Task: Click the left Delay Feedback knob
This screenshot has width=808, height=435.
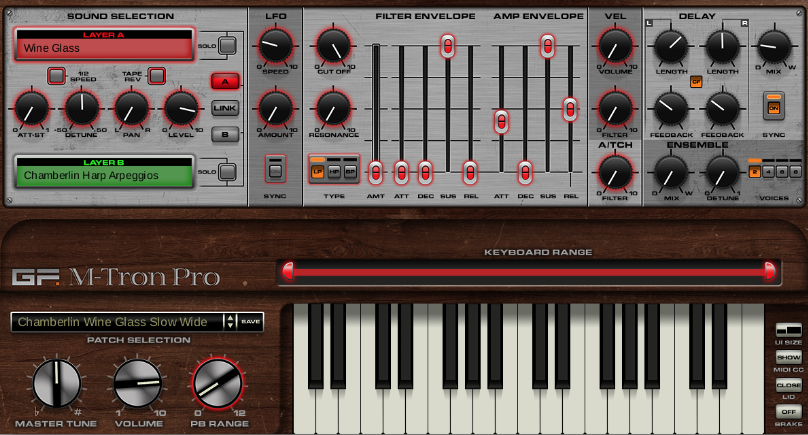Action: click(671, 109)
